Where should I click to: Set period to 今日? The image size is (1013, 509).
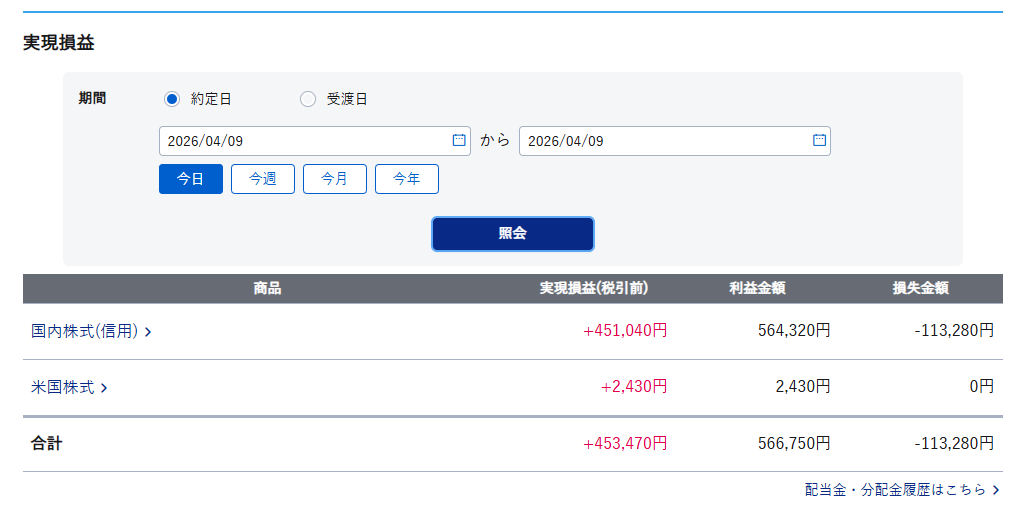coord(191,179)
